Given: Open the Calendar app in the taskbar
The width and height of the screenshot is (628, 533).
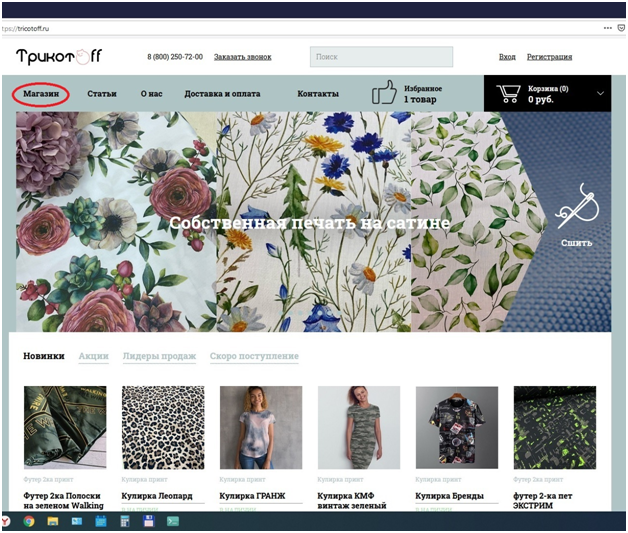Looking at the screenshot, I should tap(101, 521).
